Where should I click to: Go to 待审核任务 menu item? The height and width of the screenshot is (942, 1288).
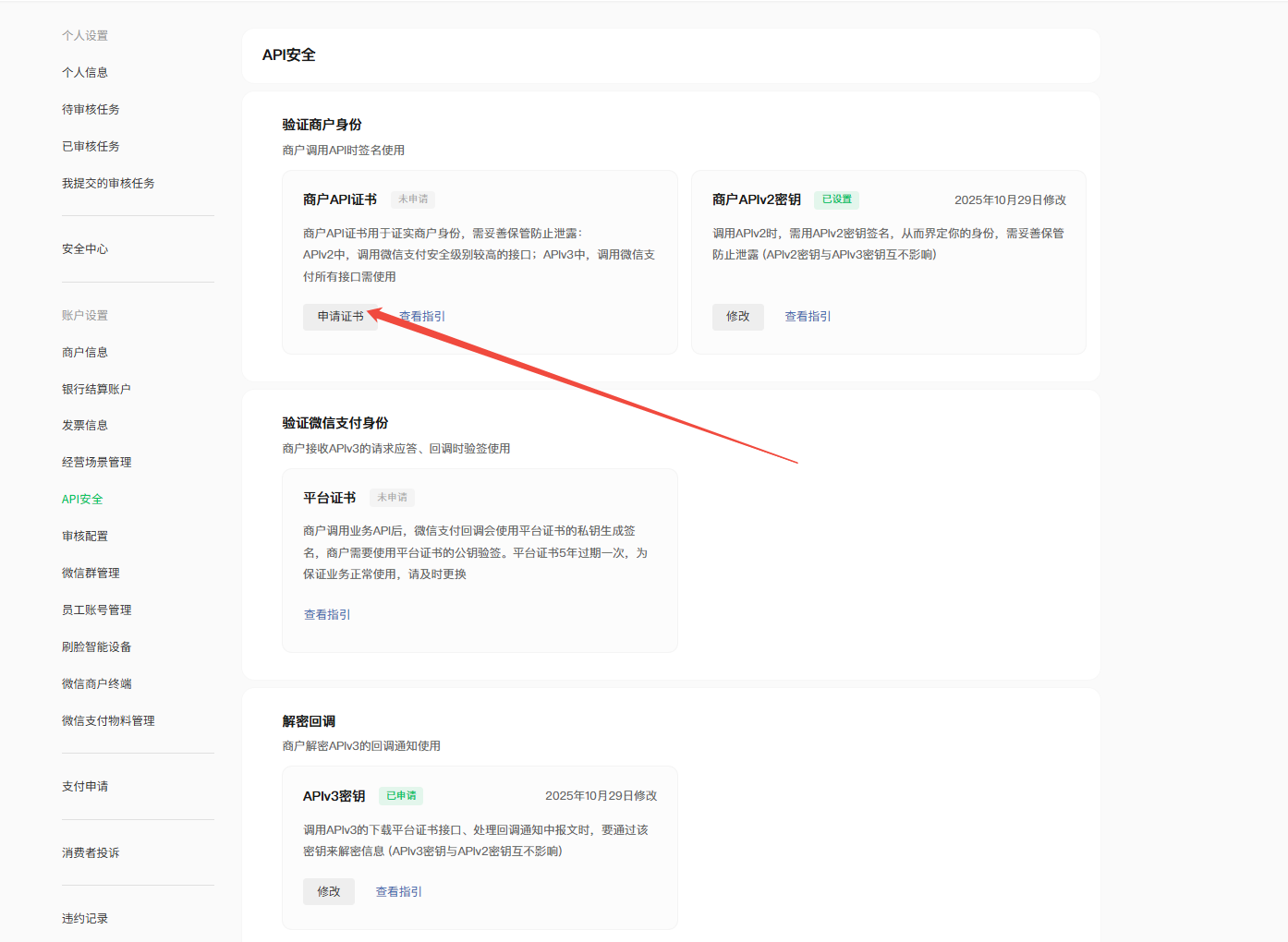click(91, 110)
